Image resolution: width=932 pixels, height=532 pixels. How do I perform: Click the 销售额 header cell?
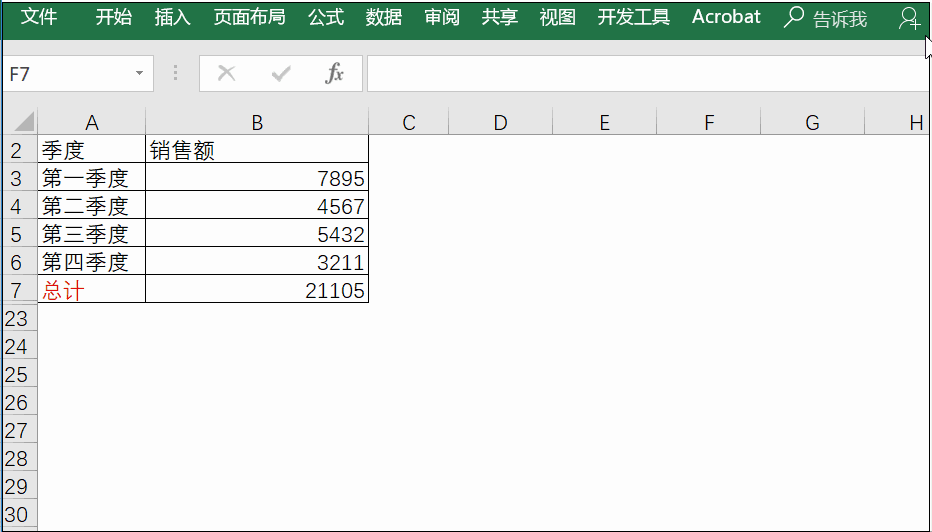pyautogui.click(x=257, y=150)
